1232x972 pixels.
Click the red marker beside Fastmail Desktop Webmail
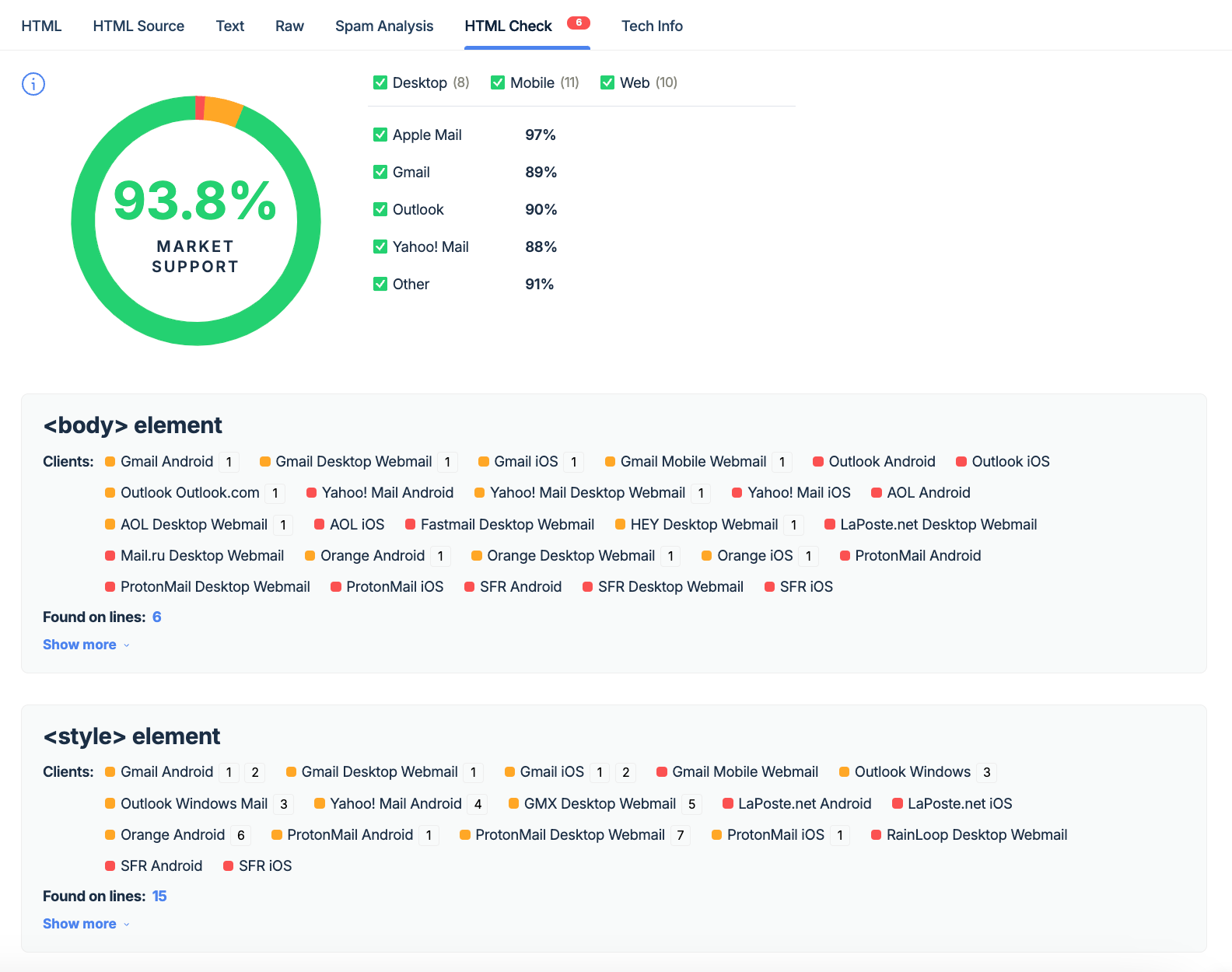[411, 525]
